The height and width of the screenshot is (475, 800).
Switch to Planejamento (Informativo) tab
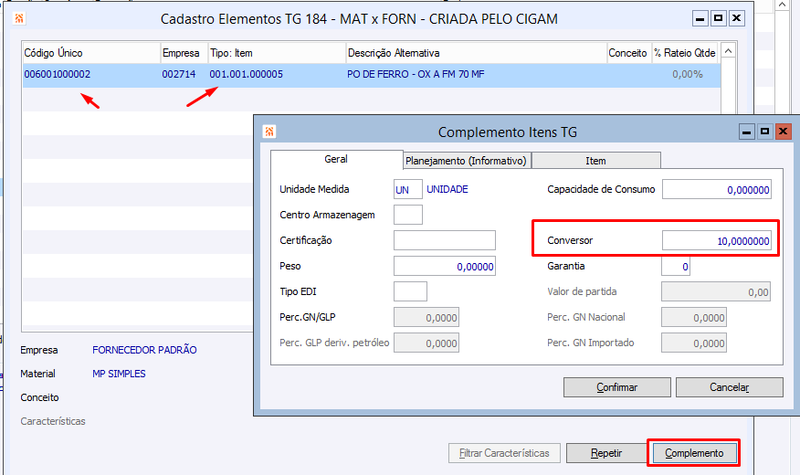point(466,161)
